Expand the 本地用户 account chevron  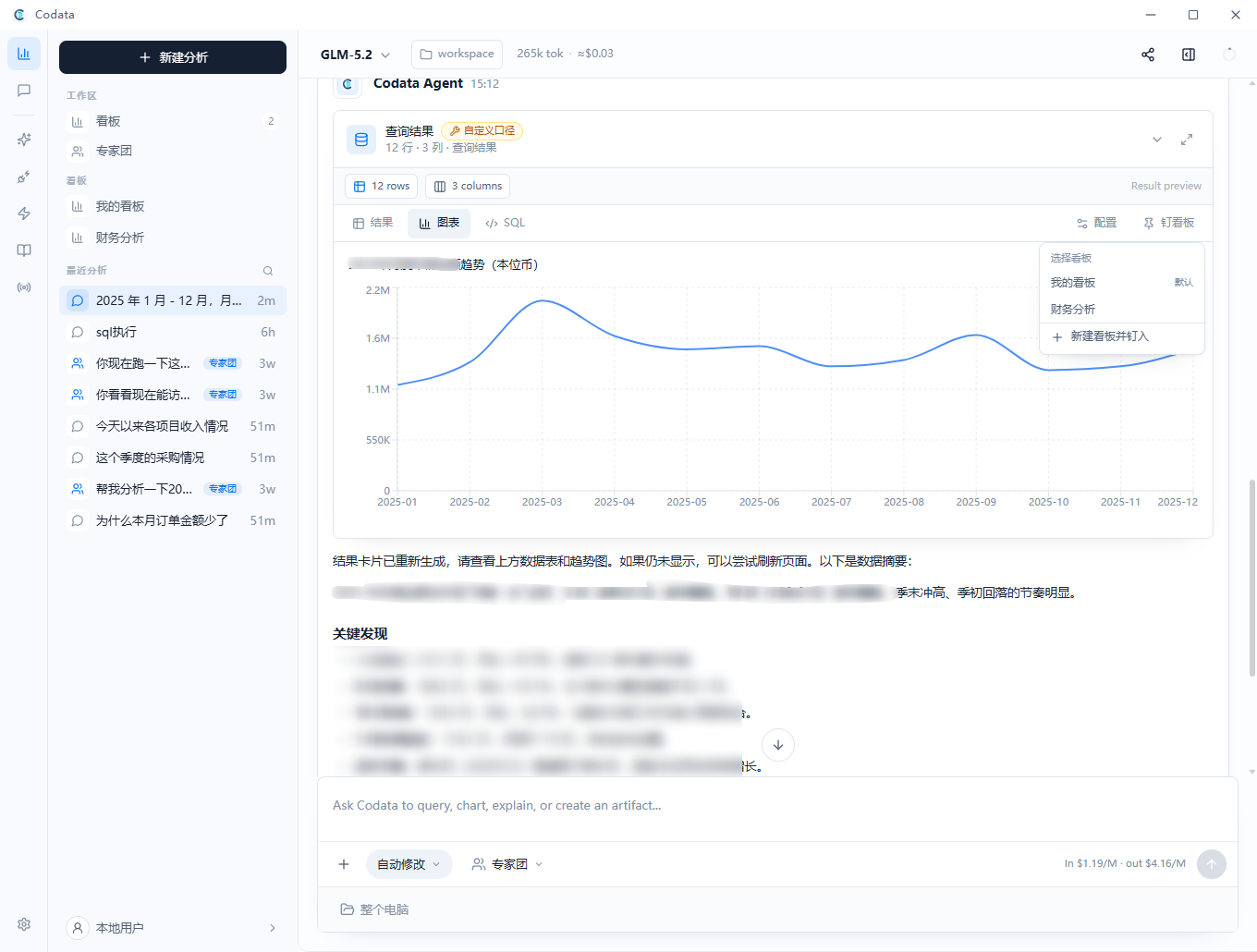click(273, 928)
